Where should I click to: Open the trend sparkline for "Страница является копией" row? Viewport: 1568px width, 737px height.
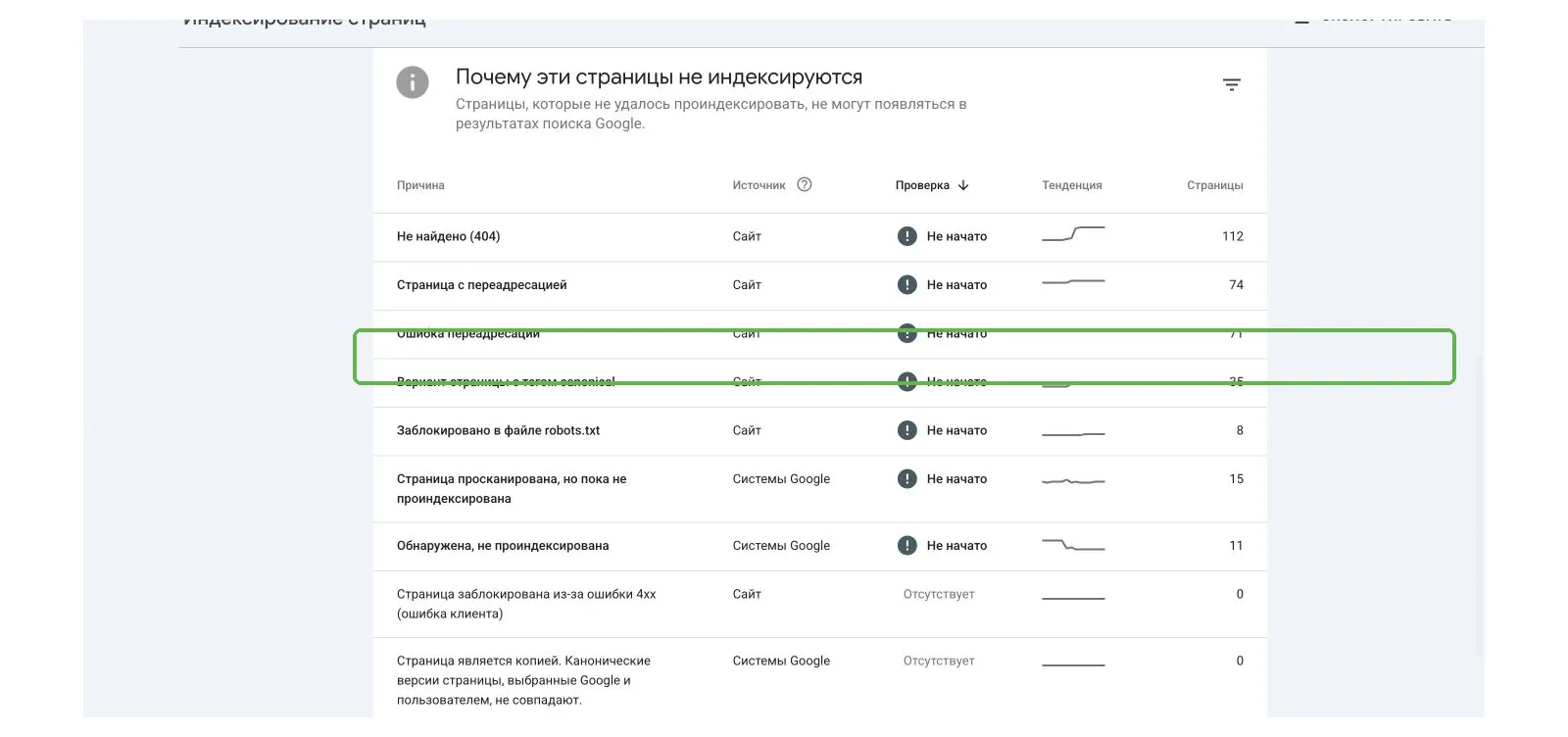pos(1073,664)
